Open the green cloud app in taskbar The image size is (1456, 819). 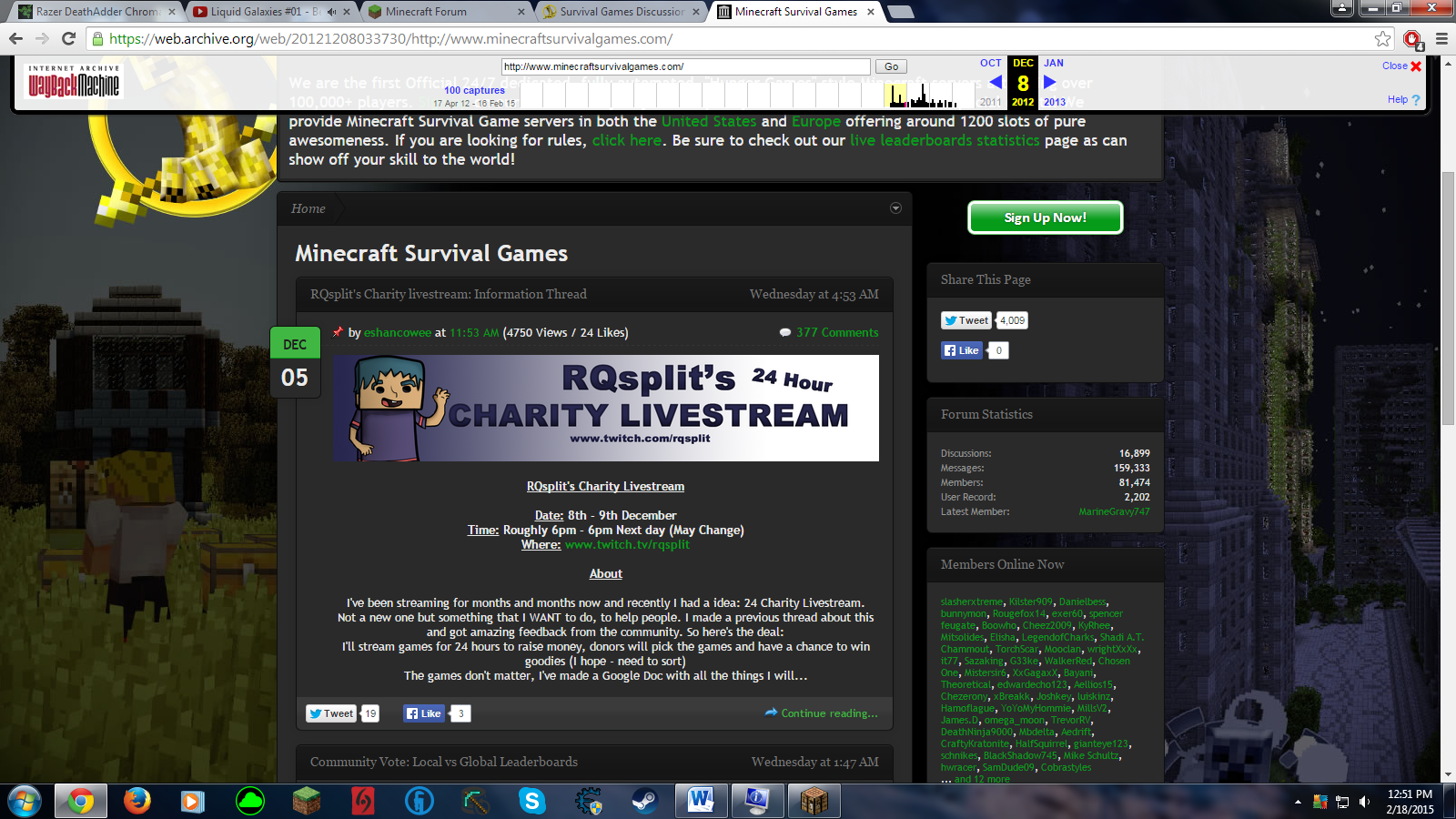click(249, 801)
